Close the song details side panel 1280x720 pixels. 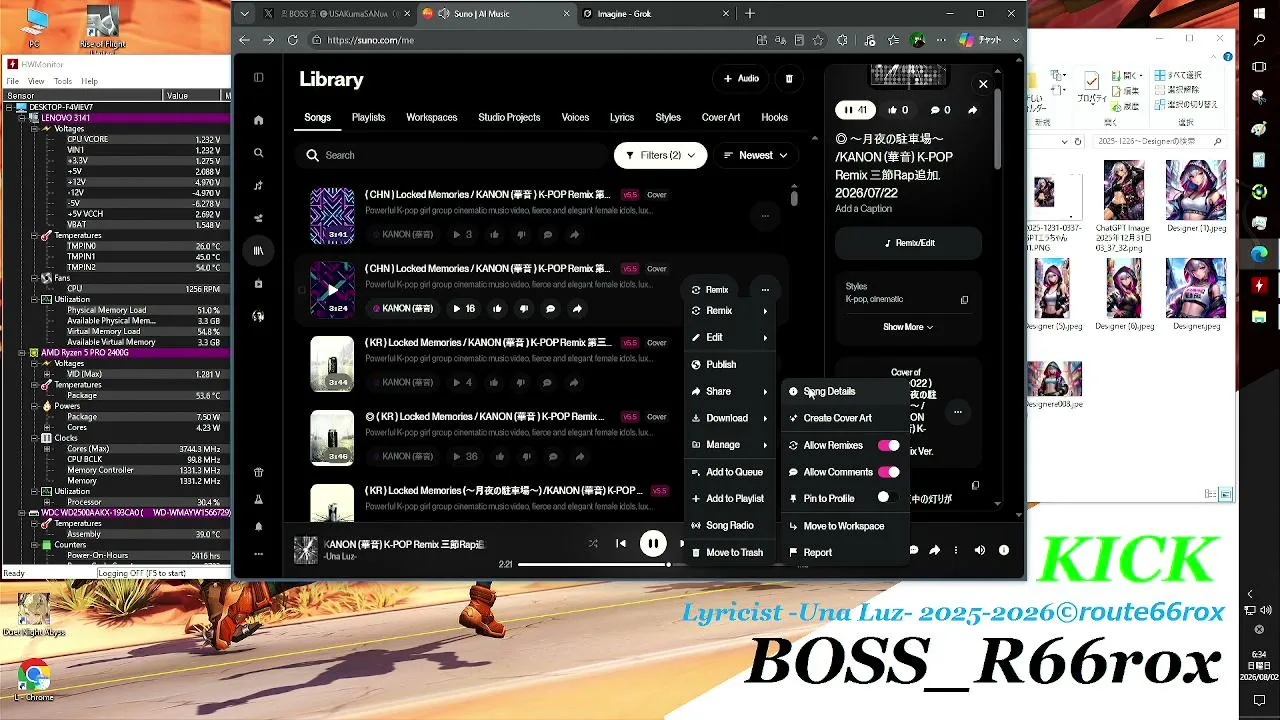coord(983,85)
